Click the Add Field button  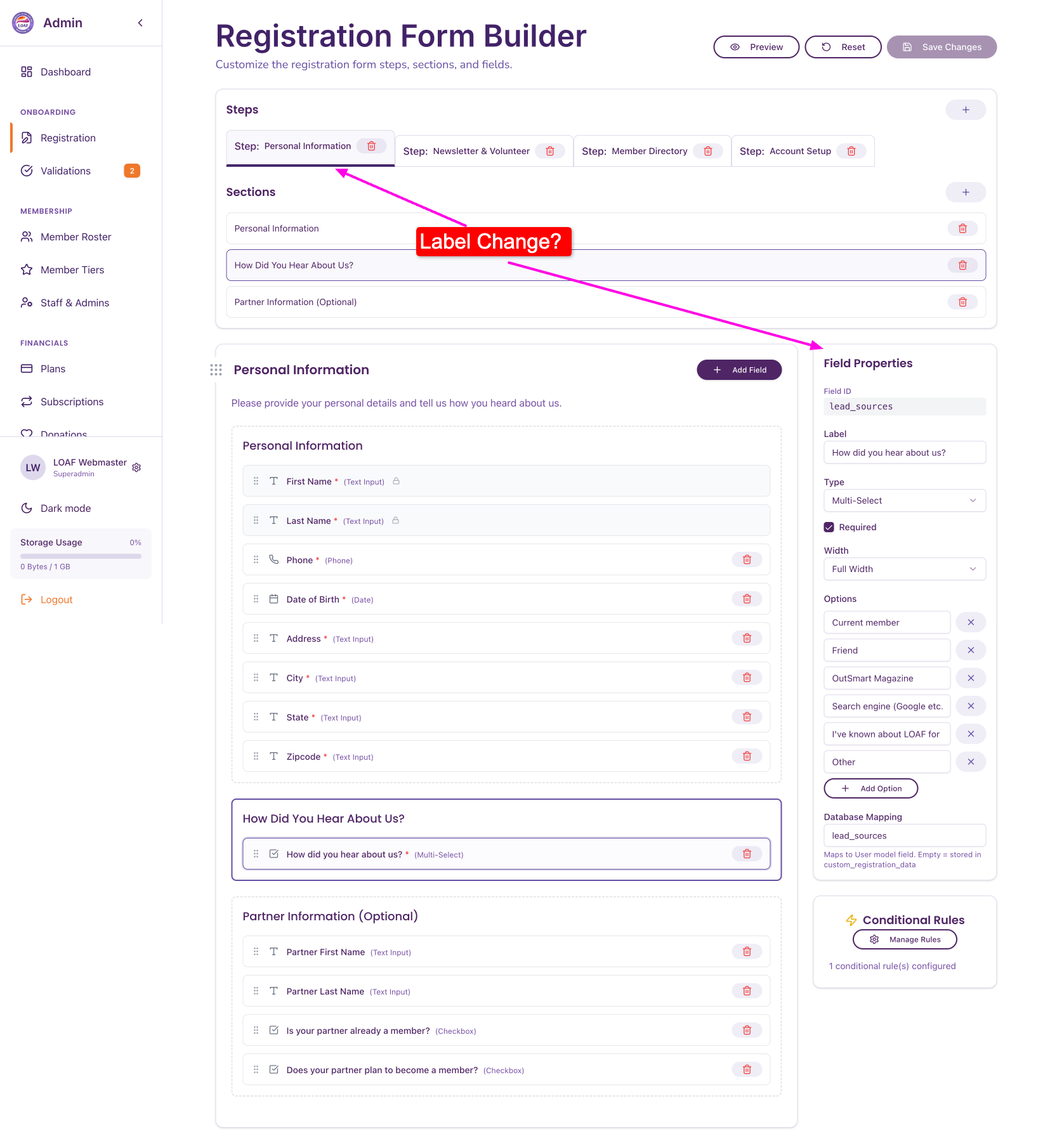tap(738, 370)
